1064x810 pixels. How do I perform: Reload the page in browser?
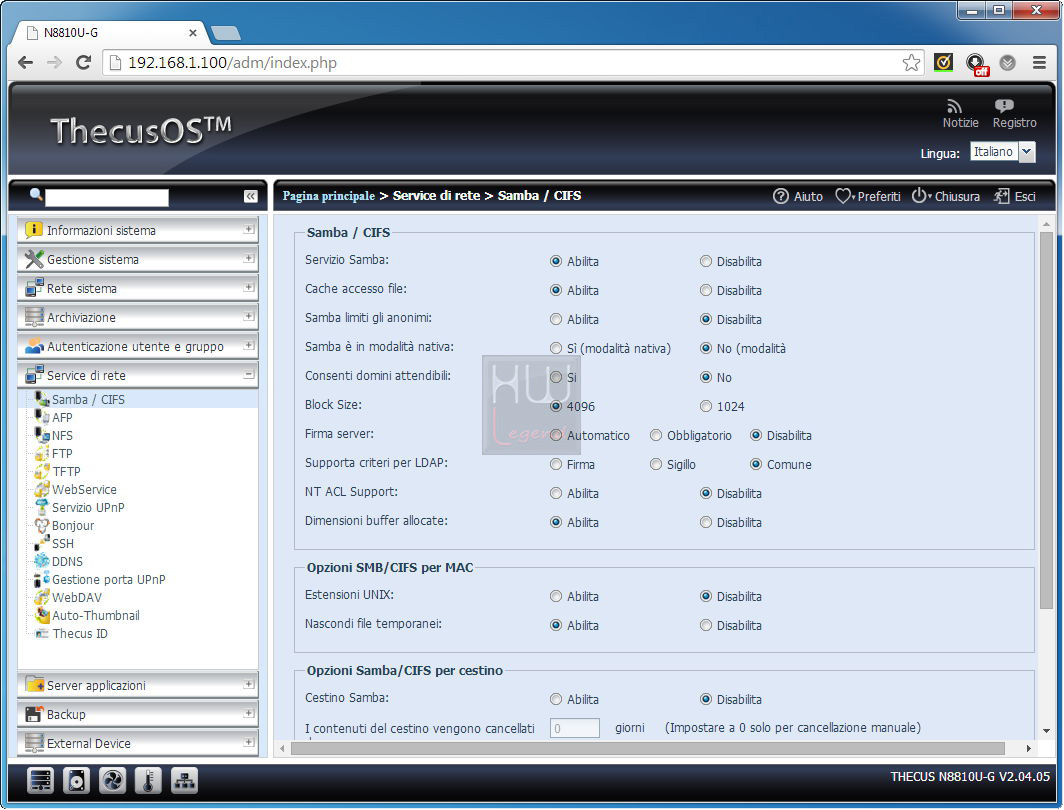[x=83, y=62]
